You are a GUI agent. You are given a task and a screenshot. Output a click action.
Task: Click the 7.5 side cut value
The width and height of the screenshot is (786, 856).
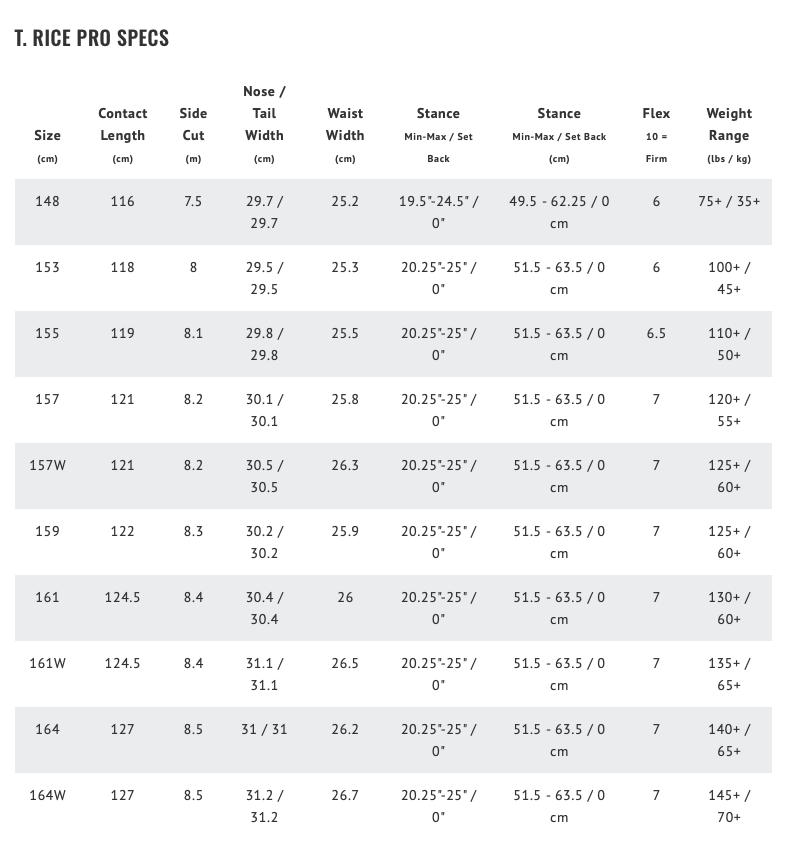193,201
